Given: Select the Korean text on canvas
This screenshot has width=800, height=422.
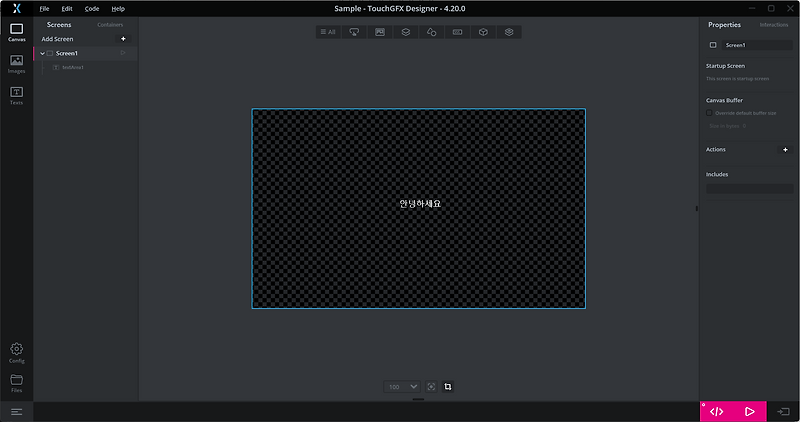Looking at the screenshot, I should (x=420, y=204).
